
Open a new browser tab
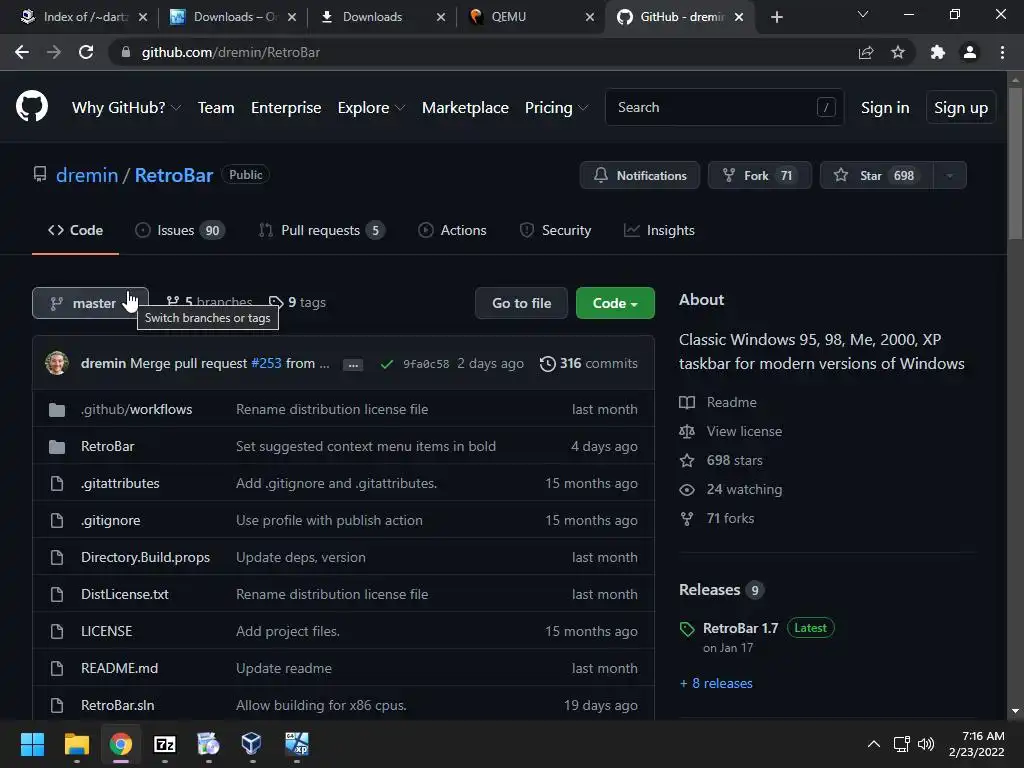(x=776, y=17)
